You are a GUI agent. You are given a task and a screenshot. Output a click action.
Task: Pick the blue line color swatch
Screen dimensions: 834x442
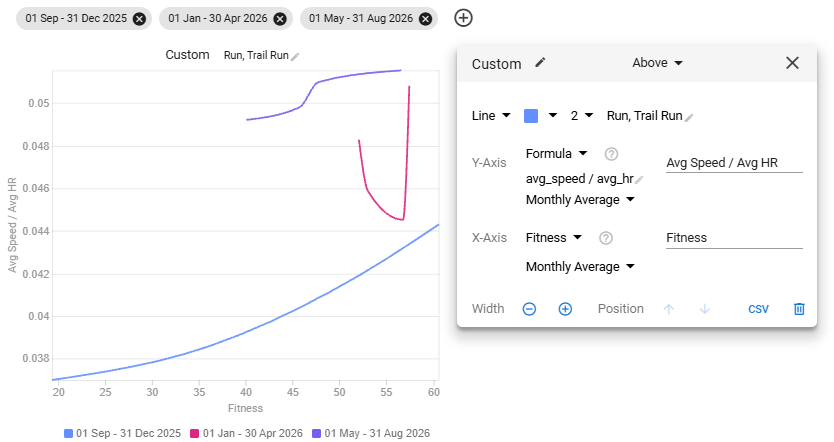tap(531, 116)
